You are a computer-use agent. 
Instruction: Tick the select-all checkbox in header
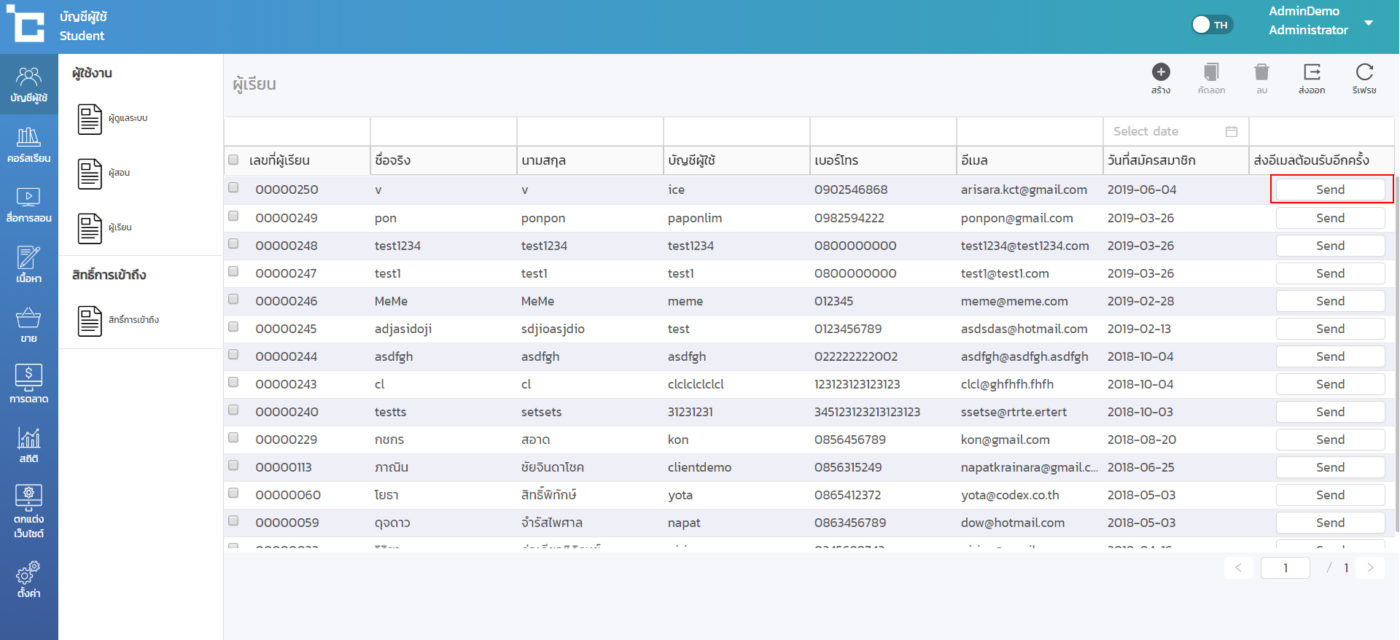(x=233, y=160)
